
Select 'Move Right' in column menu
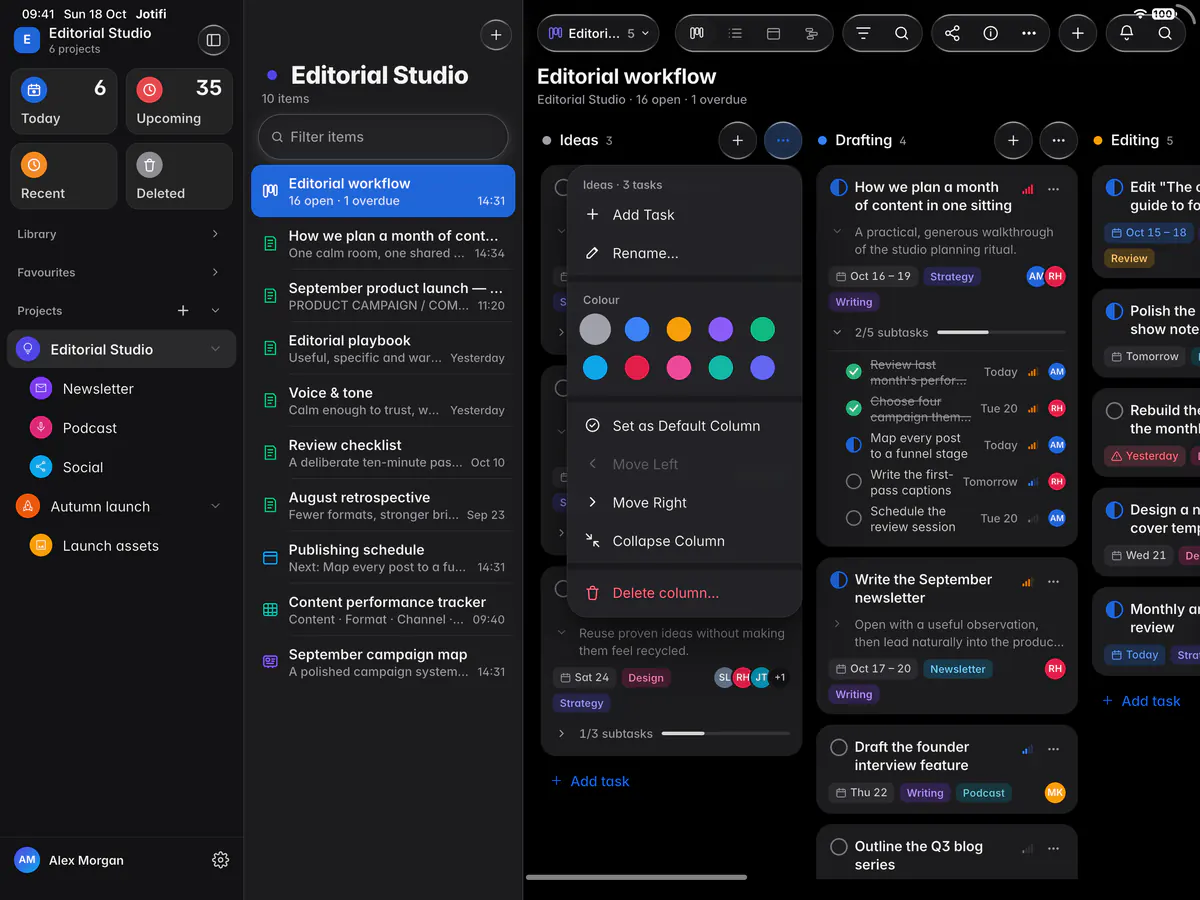tap(685, 503)
